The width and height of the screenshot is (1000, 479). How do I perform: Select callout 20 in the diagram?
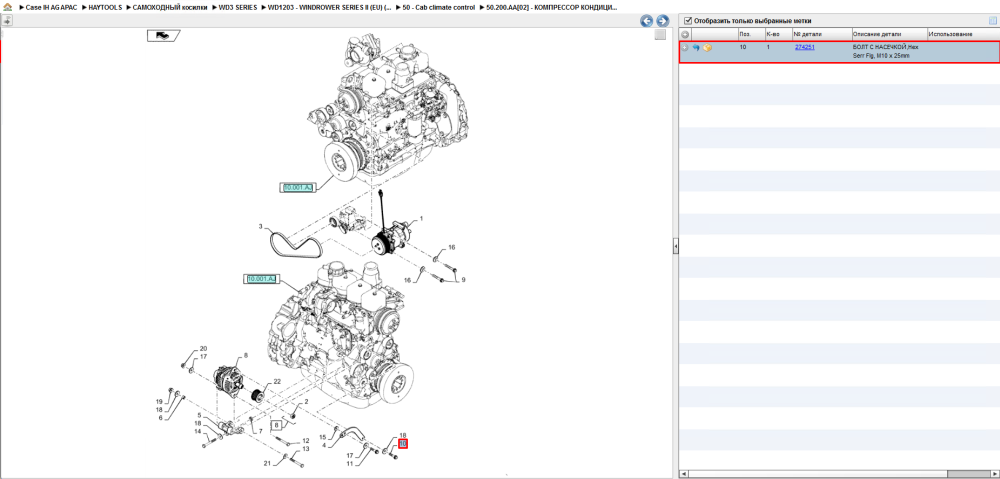(203, 348)
